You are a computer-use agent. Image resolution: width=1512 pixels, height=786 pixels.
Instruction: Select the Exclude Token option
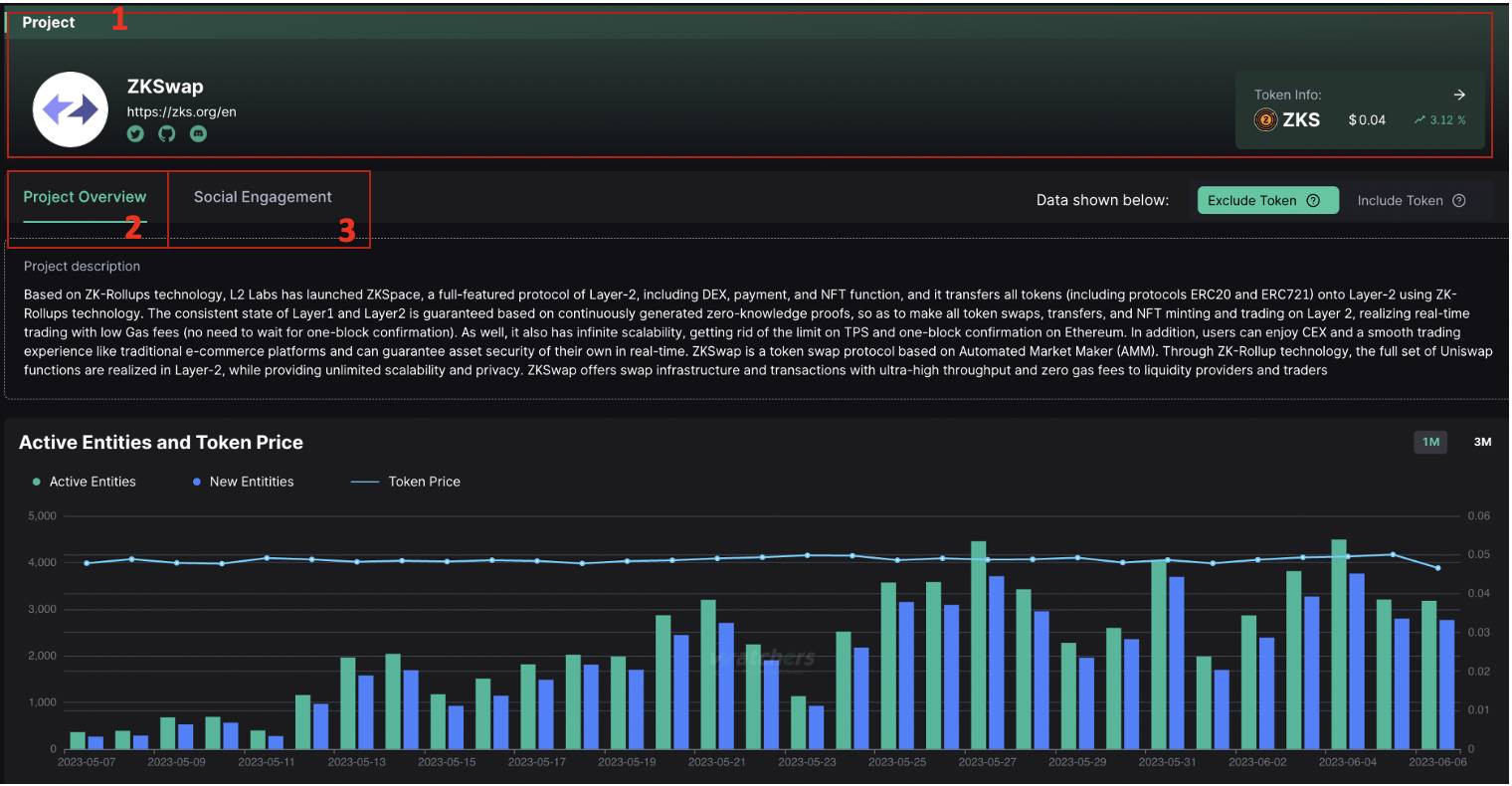tap(1267, 200)
